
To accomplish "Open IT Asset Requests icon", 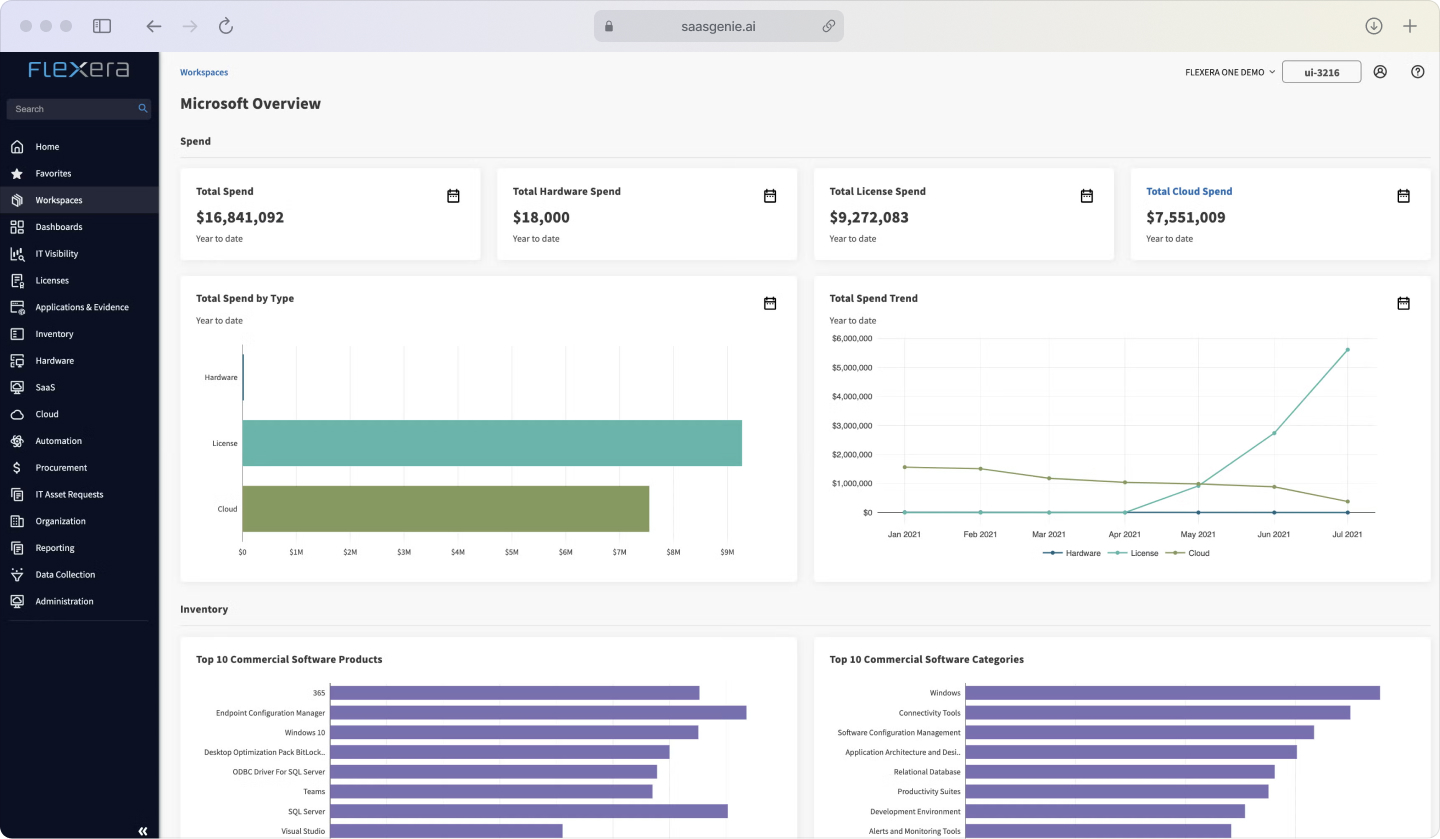I will point(17,494).
